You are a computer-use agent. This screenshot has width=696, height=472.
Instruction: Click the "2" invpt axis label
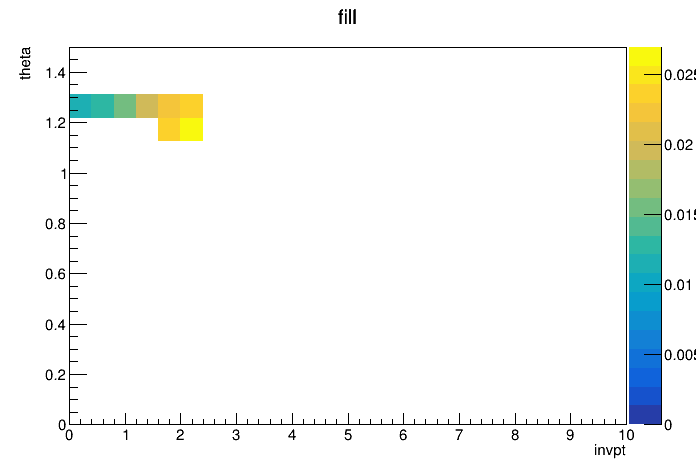(180, 435)
